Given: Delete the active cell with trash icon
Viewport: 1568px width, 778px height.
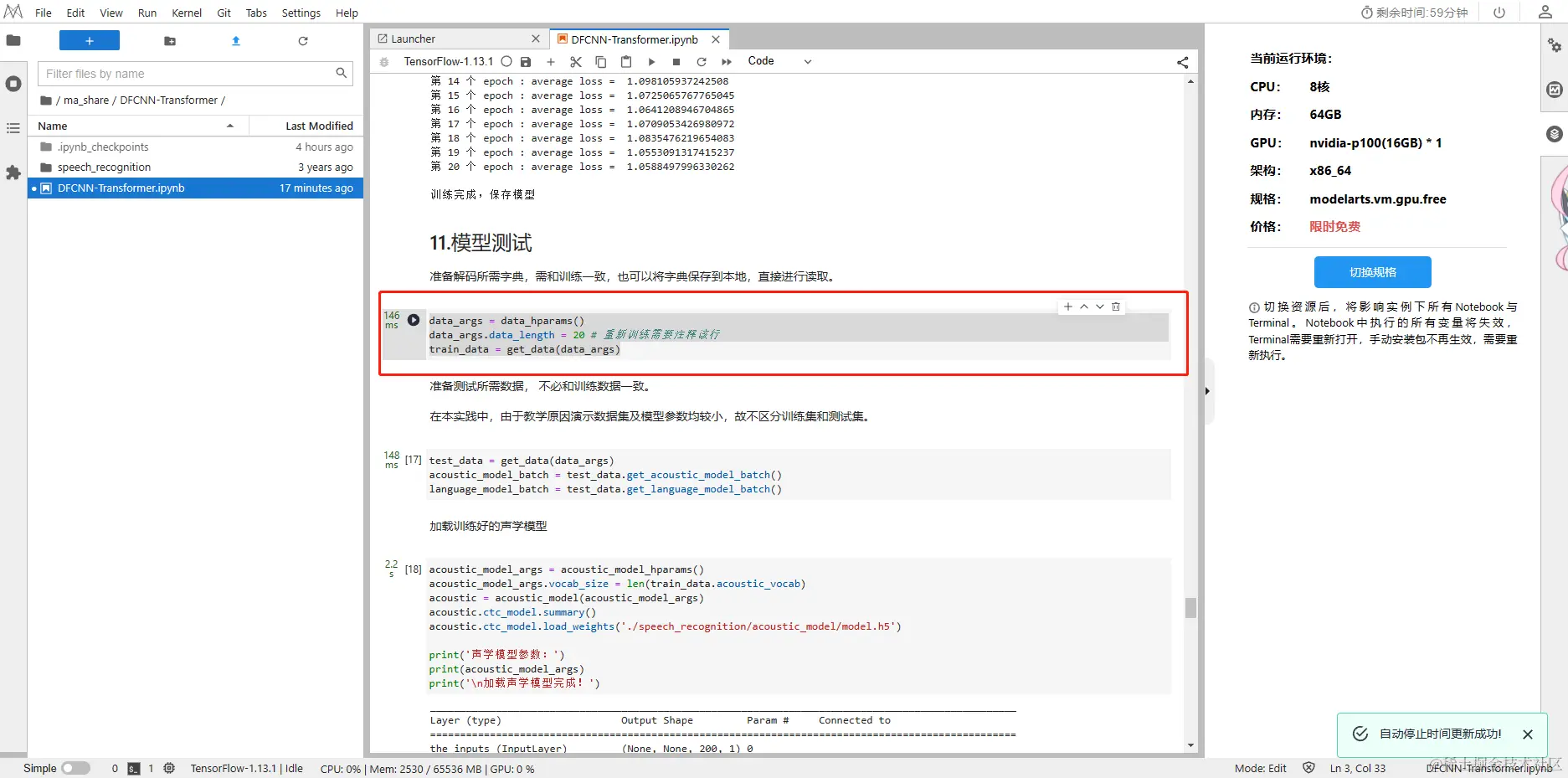Looking at the screenshot, I should click(x=1116, y=307).
